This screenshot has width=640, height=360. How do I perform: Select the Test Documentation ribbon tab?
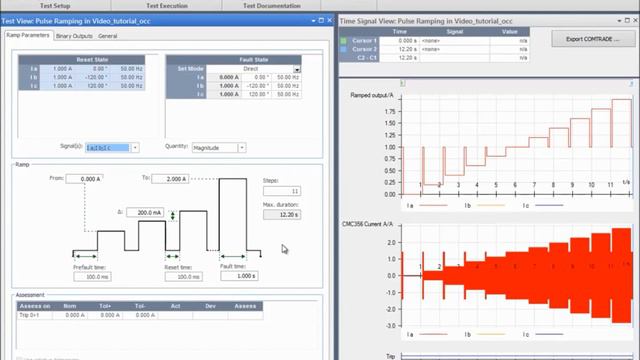(x=271, y=6)
